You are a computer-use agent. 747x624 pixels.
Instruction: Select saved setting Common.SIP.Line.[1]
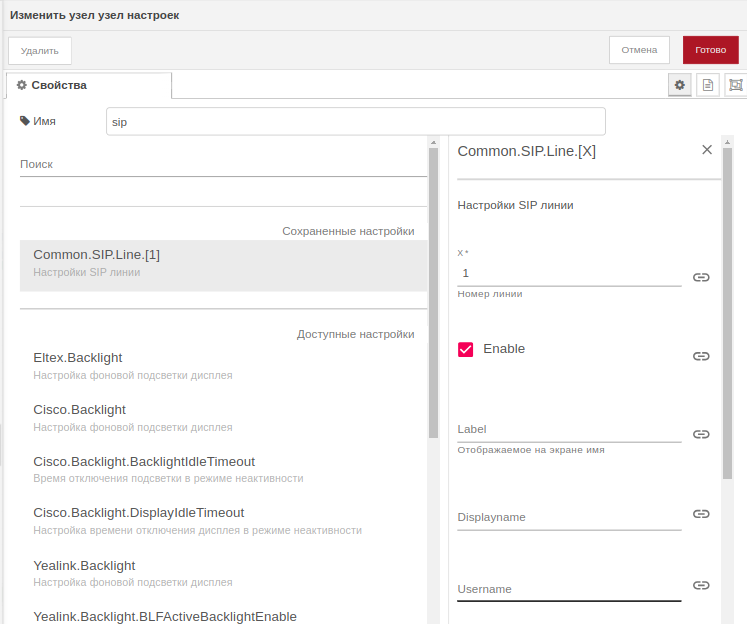(x=223, y=263)
